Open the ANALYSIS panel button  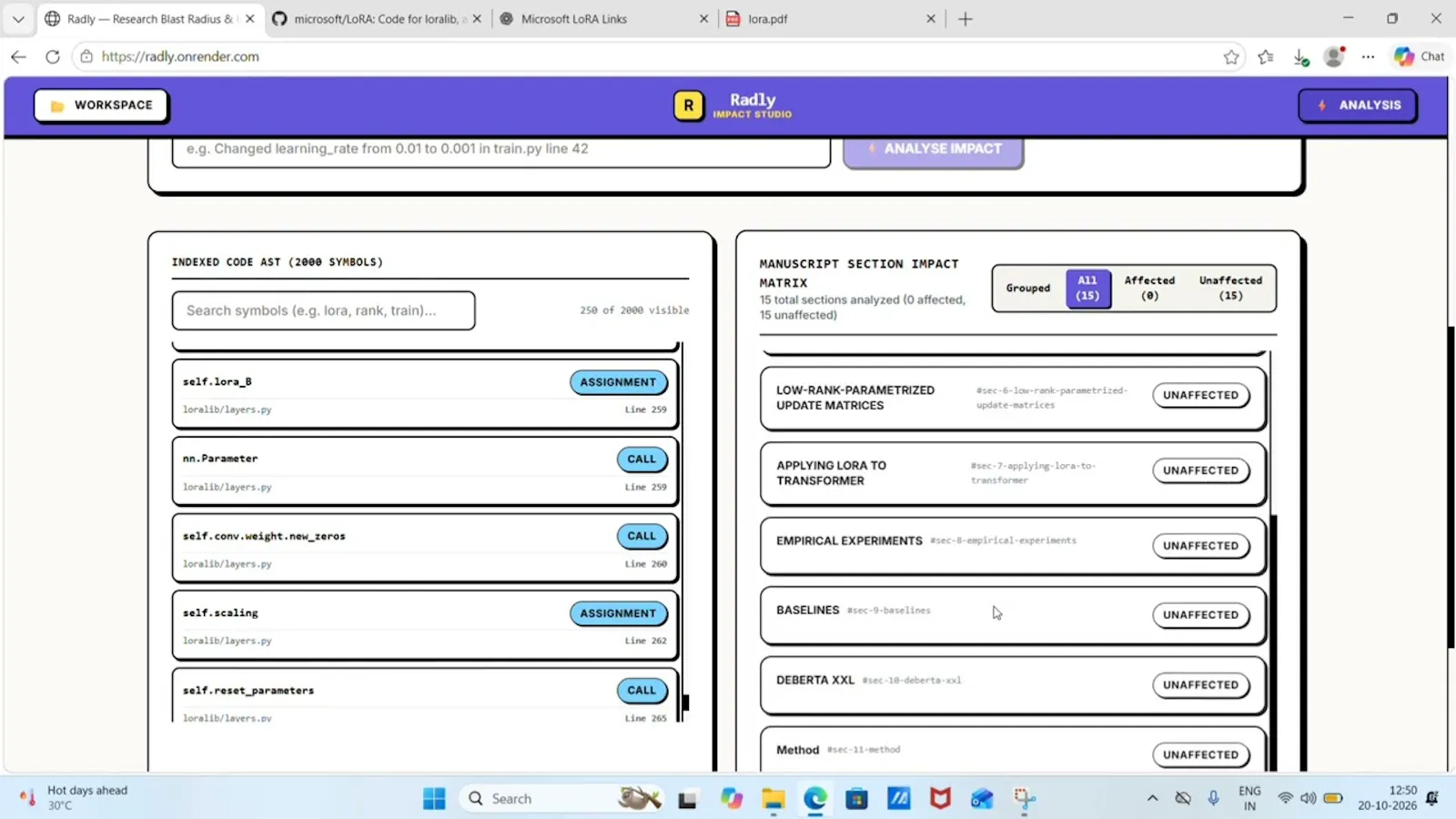coord(1357,106)
